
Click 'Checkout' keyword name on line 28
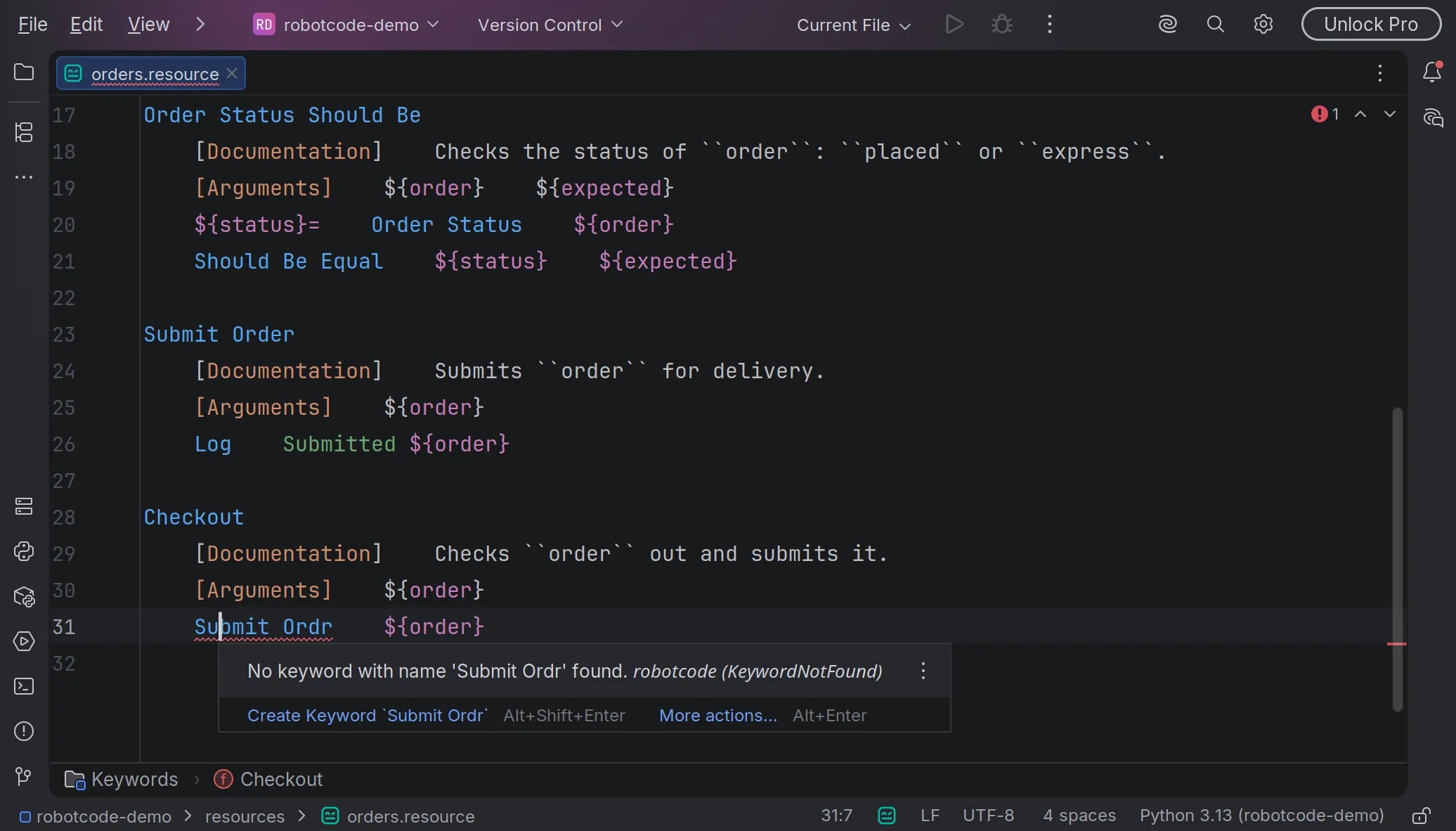tap(194, 517)
